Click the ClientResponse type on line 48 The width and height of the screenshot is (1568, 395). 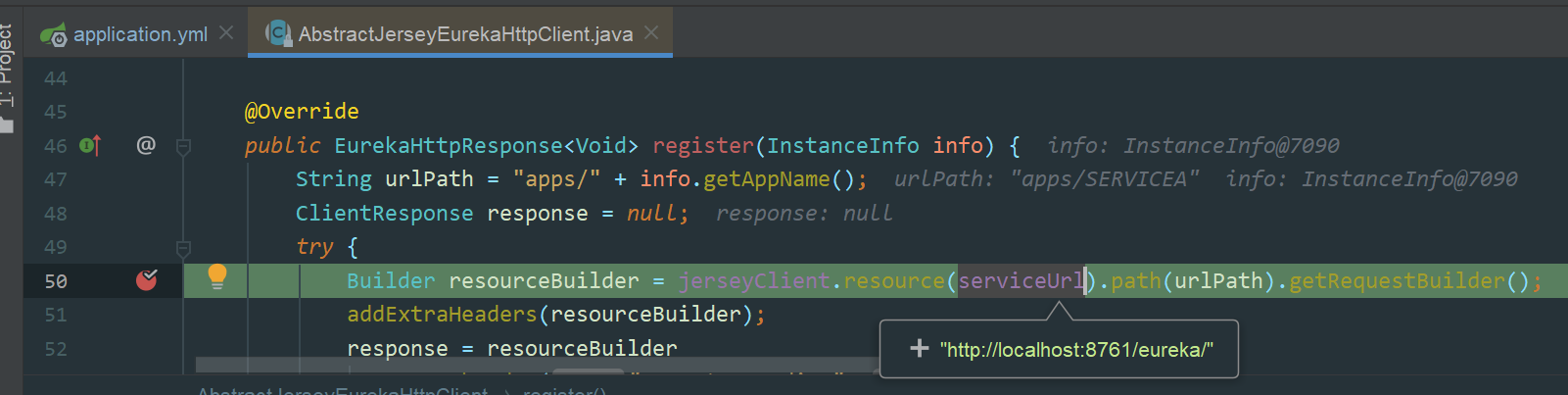coord(384,214)
